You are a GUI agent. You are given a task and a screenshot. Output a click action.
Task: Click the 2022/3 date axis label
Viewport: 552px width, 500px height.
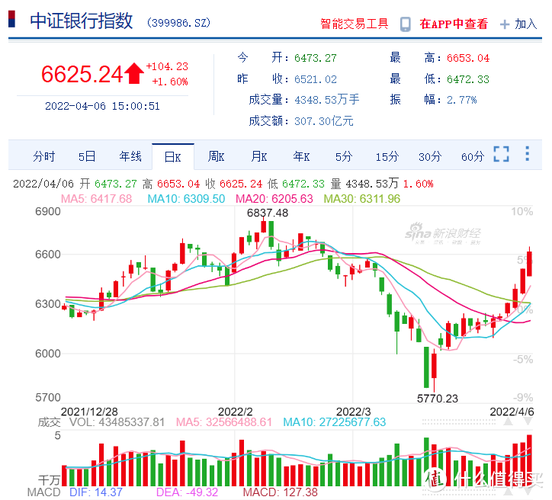pyautogui.click(x=353, y=411)
